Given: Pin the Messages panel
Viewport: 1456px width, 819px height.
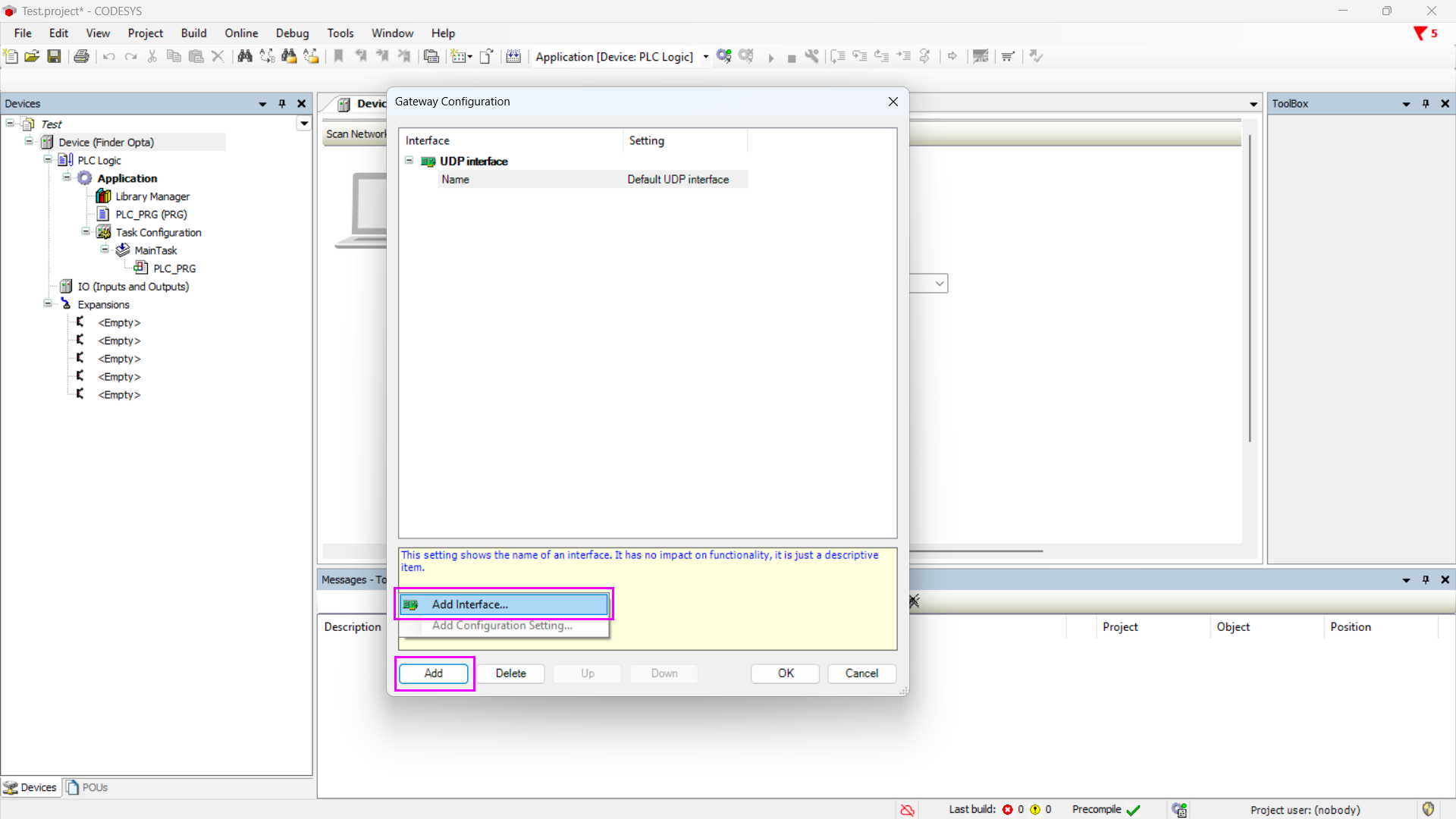Looking at the screenshot, I should pos(1426,580).
